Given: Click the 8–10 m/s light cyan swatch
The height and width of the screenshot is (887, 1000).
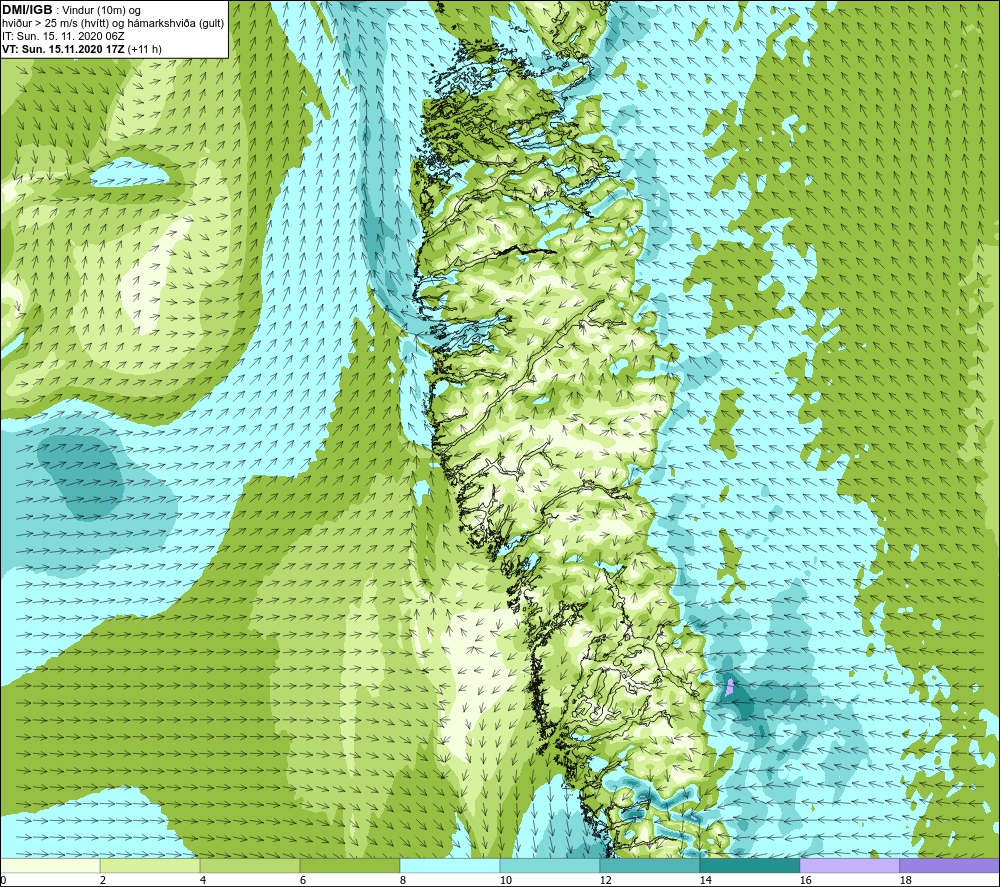Looking at the screenshot, I should click(450, 865).
